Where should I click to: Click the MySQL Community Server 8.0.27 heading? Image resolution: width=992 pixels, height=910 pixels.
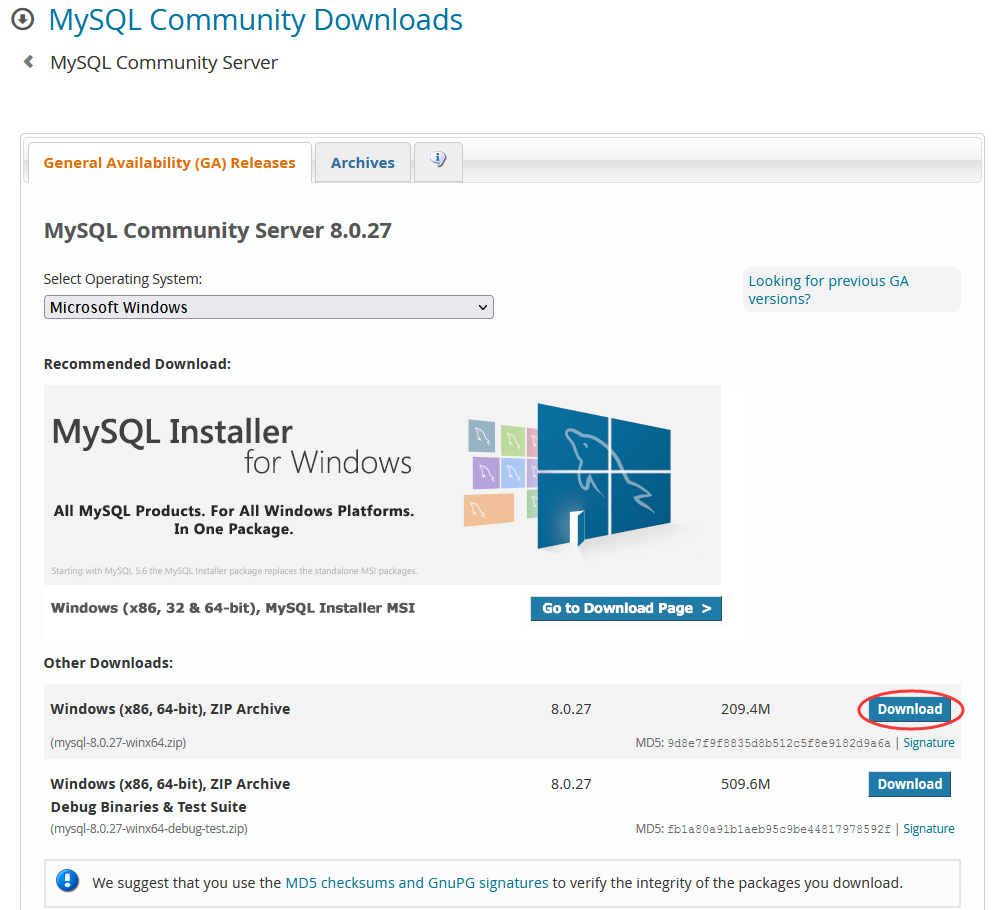pos(218,230)
